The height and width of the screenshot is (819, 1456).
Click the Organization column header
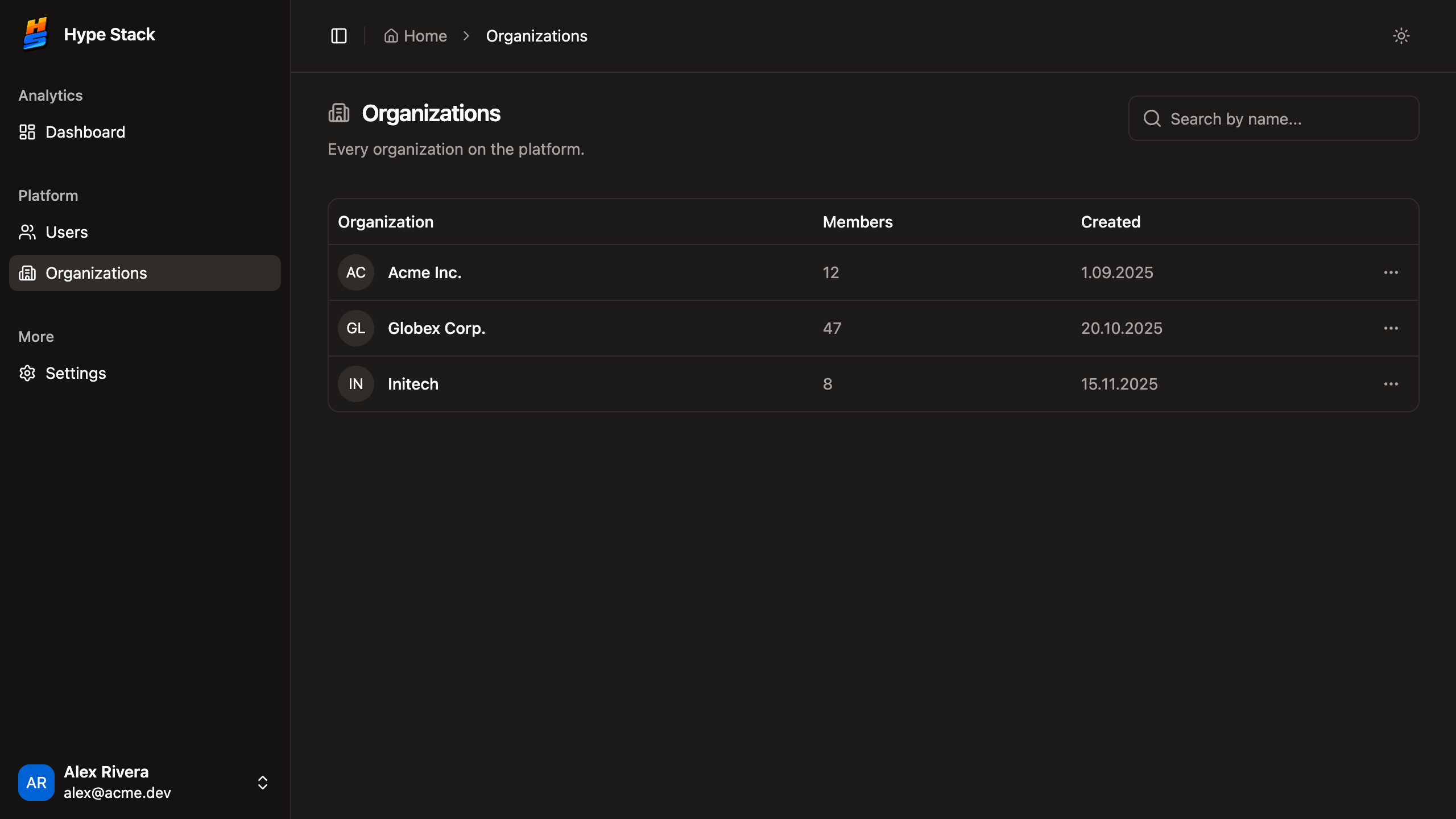coord(386,222)
